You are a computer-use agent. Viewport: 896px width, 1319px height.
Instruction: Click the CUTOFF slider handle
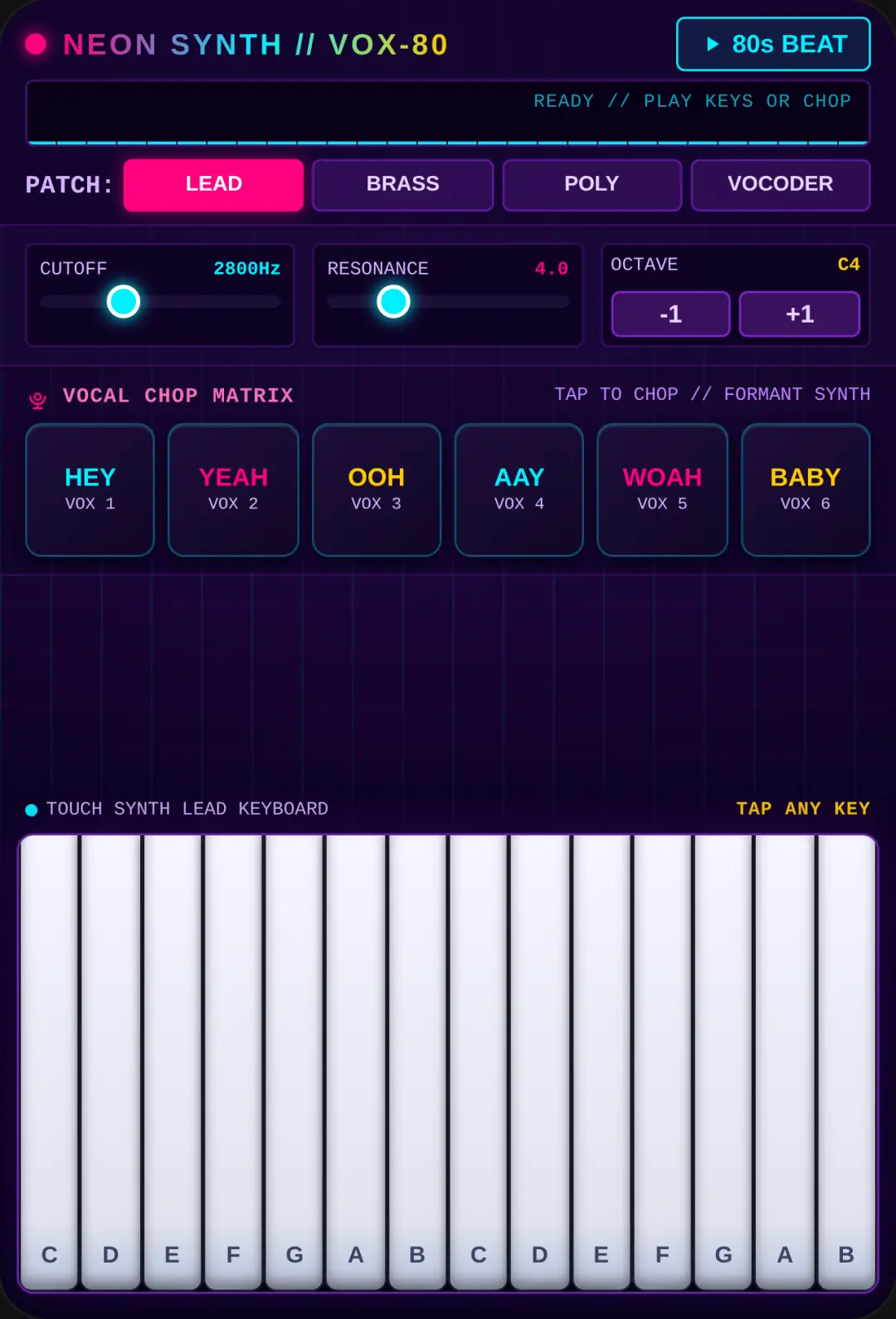point(124,301)
